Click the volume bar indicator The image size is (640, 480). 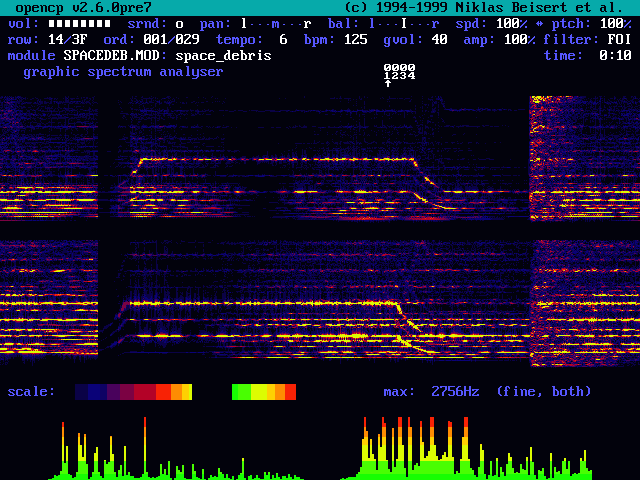coord(79,24)
